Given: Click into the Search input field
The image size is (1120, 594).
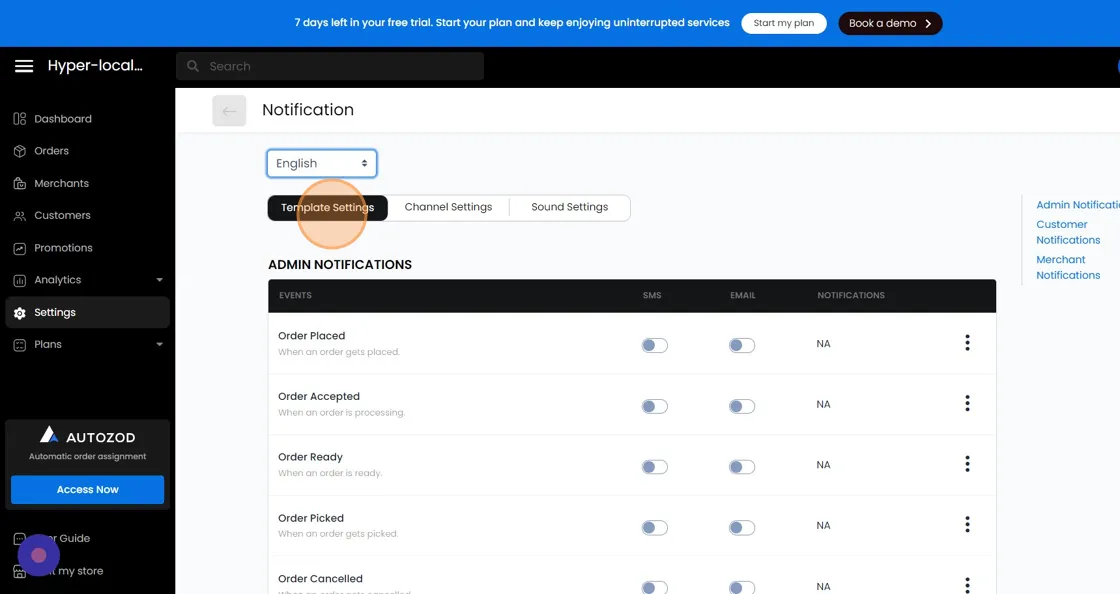Looking at the screenshot, I should 330,66.
